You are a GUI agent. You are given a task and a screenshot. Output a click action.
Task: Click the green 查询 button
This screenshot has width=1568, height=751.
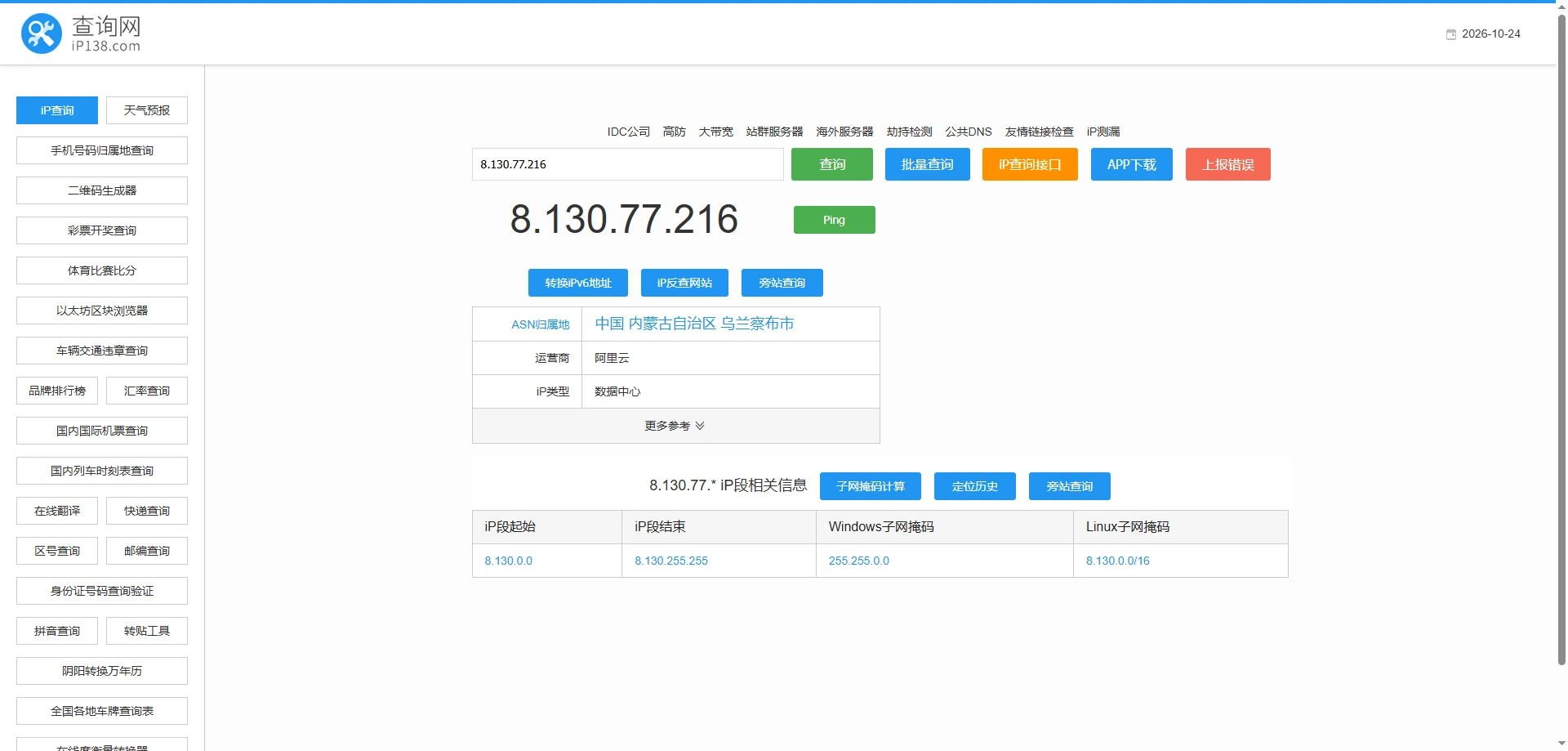tap(832, 164)
